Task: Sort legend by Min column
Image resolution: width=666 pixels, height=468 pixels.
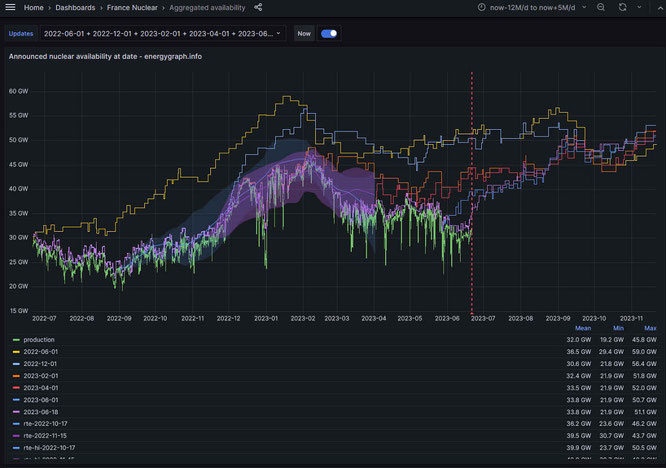Action: pos(618,328)
